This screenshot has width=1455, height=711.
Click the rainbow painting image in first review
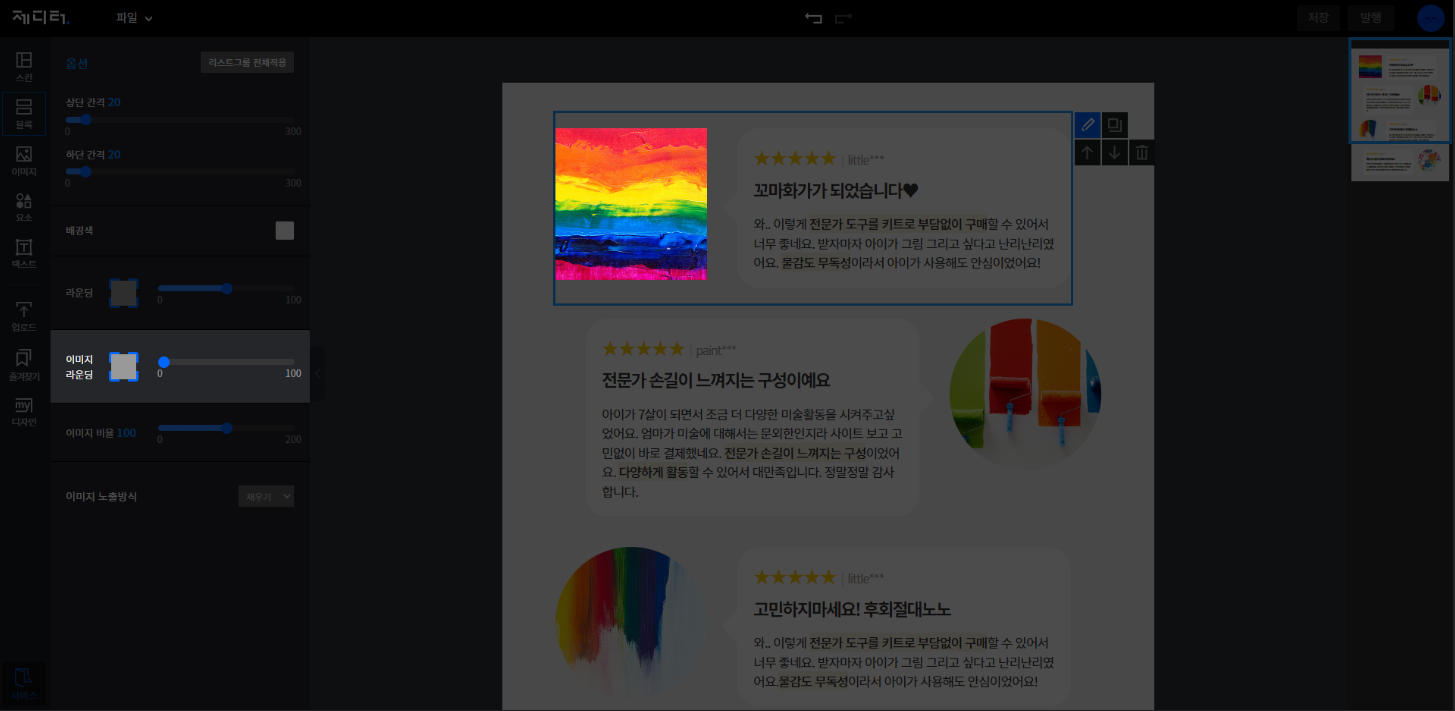click(x=631, y=204)
